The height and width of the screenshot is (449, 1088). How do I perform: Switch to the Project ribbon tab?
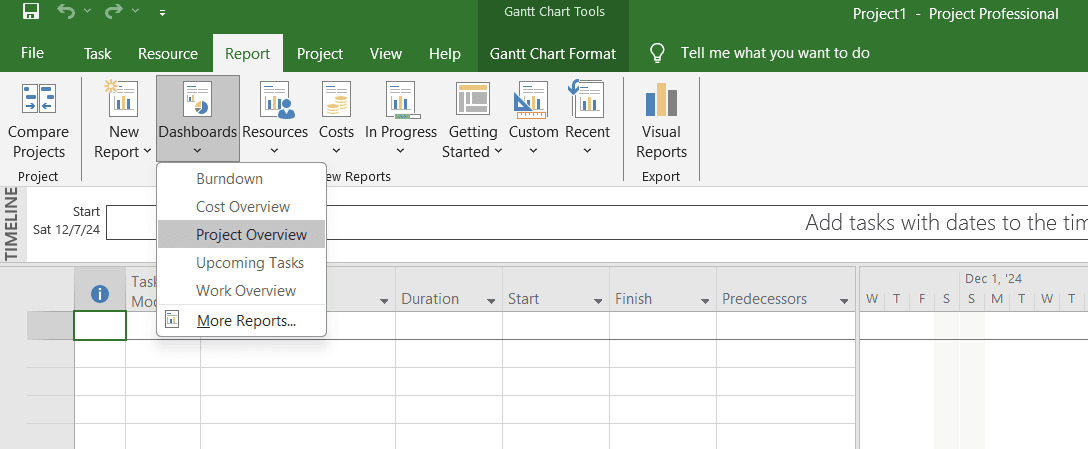(320, 53)
